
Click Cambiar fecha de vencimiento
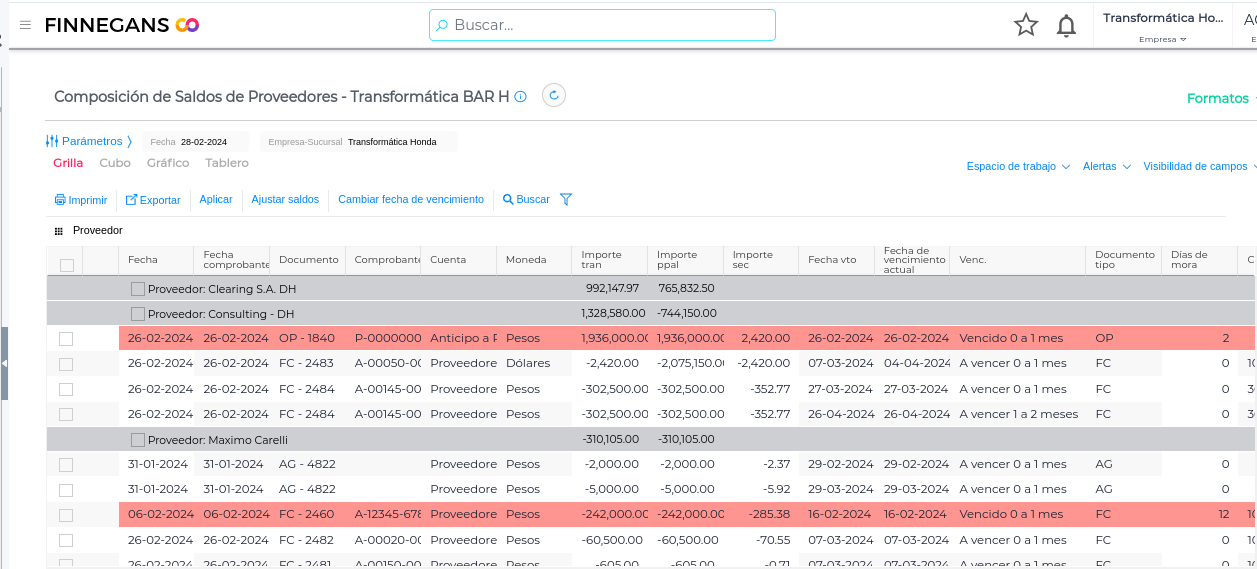tap(411, 200)
